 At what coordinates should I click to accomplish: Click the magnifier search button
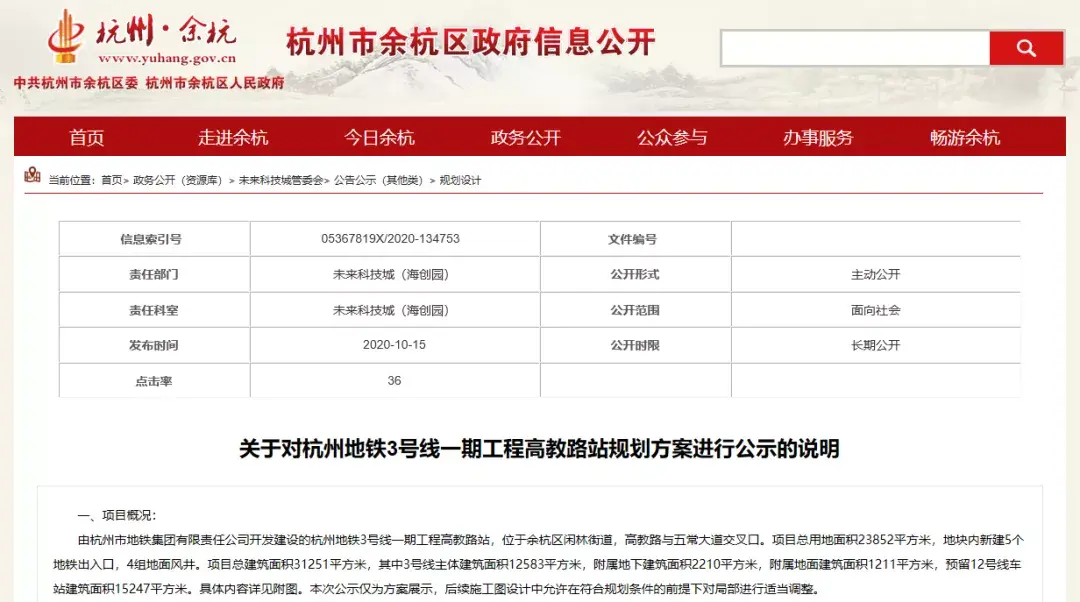tap(1026, 48)
